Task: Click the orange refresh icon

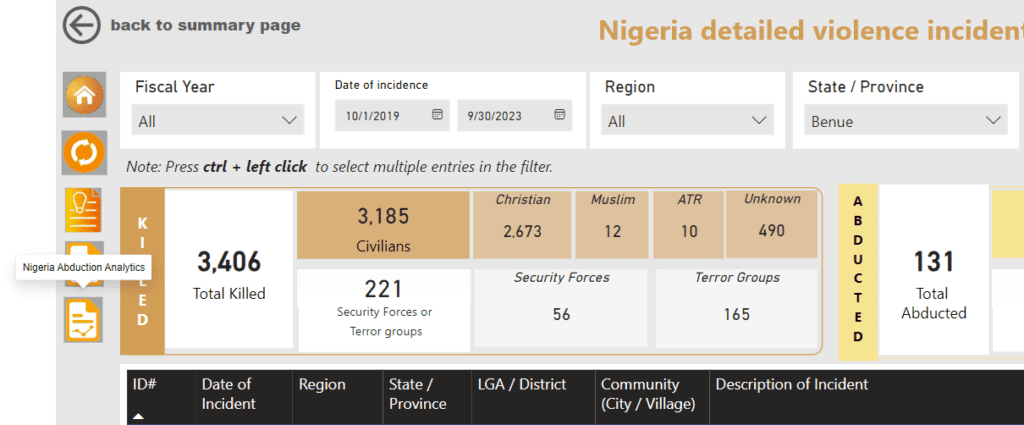Action: coord(84,153)
